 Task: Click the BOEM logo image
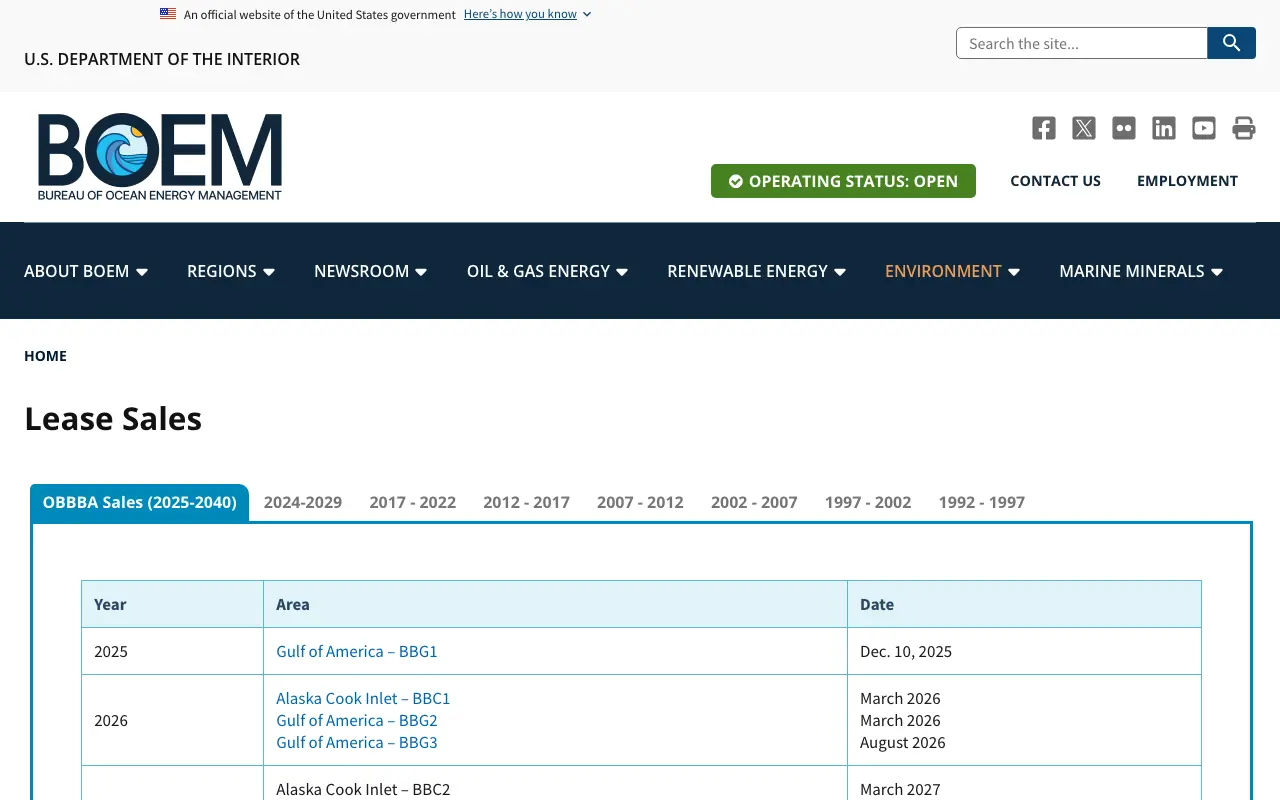coord(160,157)
